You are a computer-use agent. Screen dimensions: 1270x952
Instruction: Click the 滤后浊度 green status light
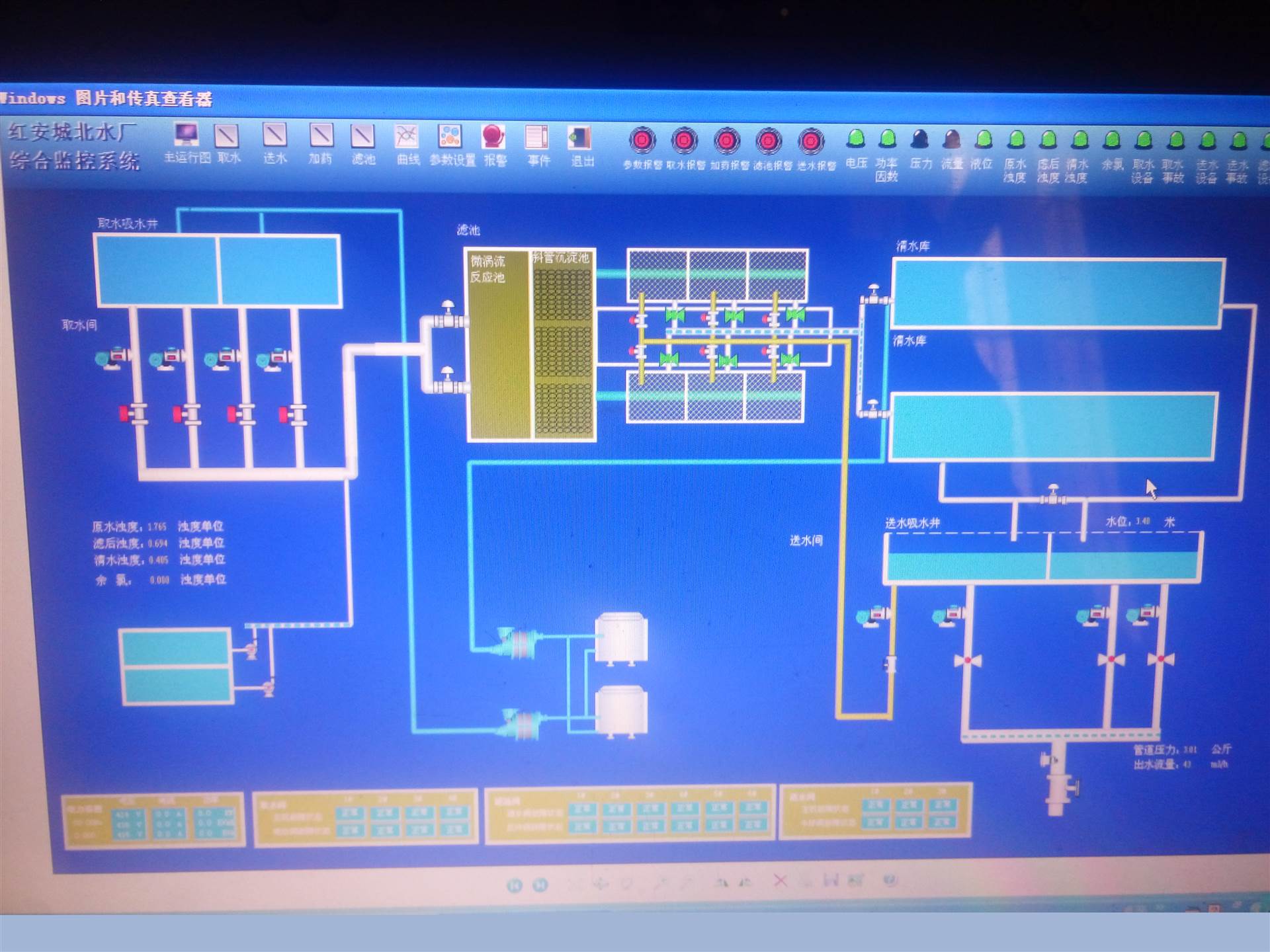1048,139
